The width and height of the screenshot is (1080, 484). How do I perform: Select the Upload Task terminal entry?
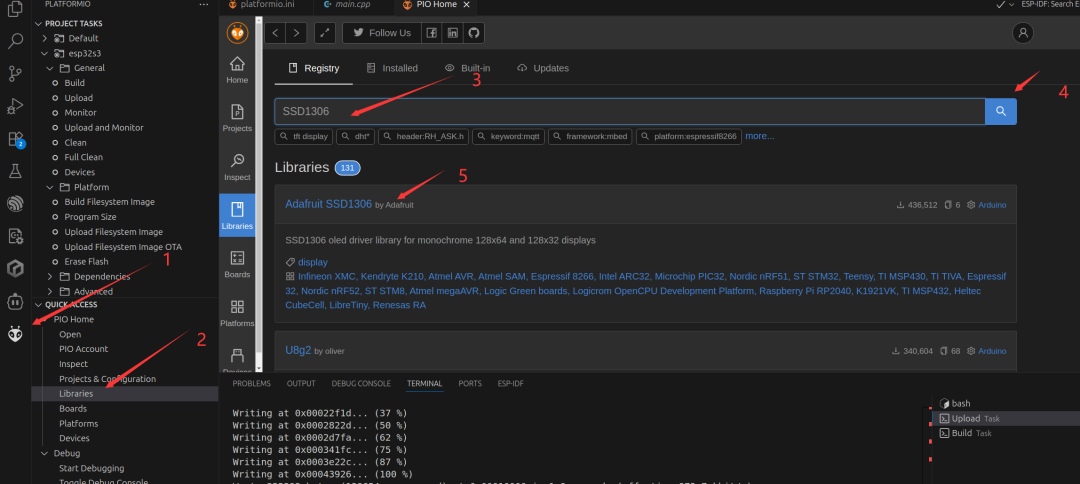(x=1006, y=419)
